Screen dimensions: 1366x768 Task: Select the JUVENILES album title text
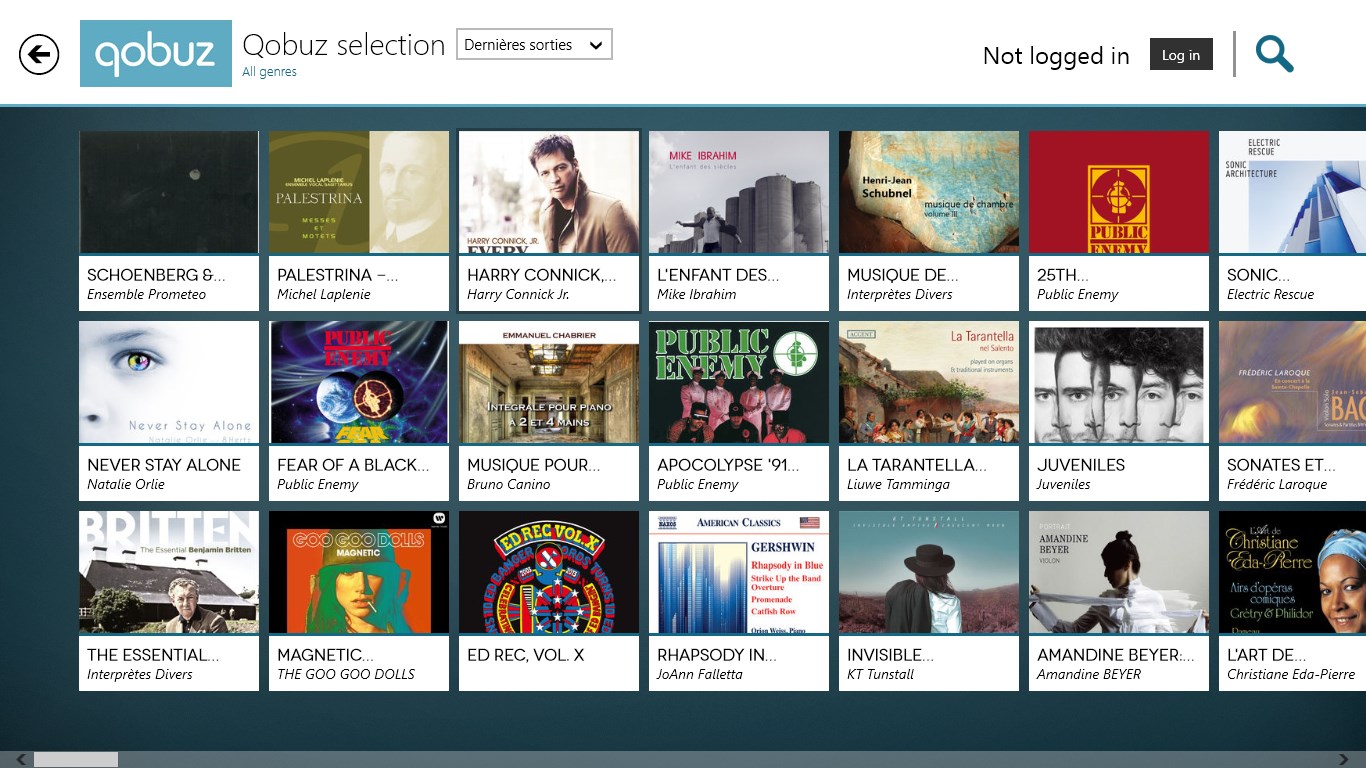(1081, 465)
